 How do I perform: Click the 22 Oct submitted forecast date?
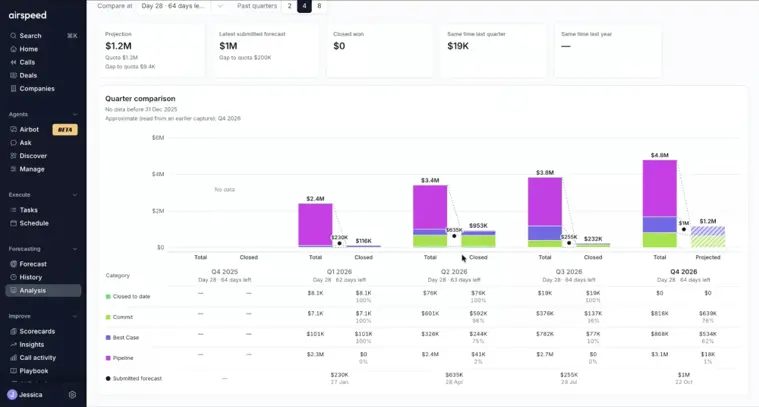pos(683,382)
